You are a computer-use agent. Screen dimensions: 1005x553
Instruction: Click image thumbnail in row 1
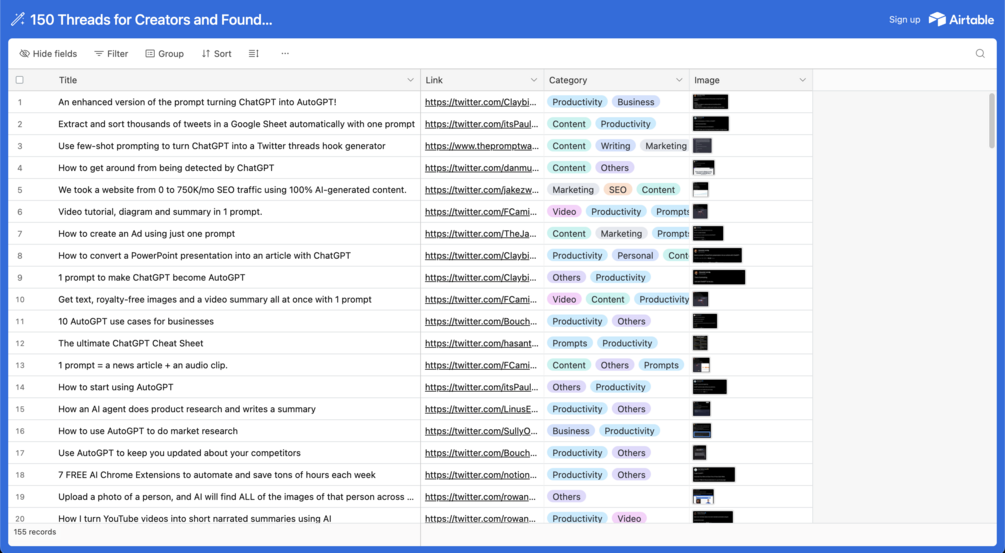click(710, 102)
